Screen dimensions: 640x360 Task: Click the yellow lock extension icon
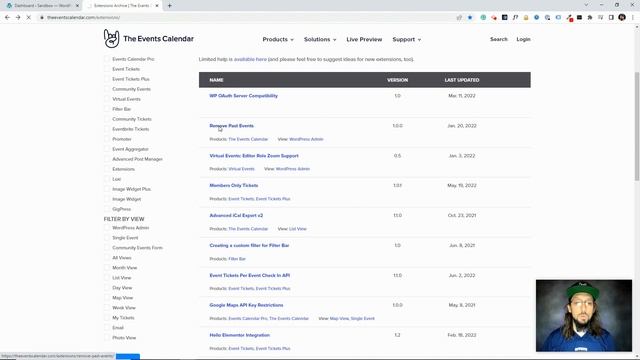pyautogui.click(x=526, y=18)
